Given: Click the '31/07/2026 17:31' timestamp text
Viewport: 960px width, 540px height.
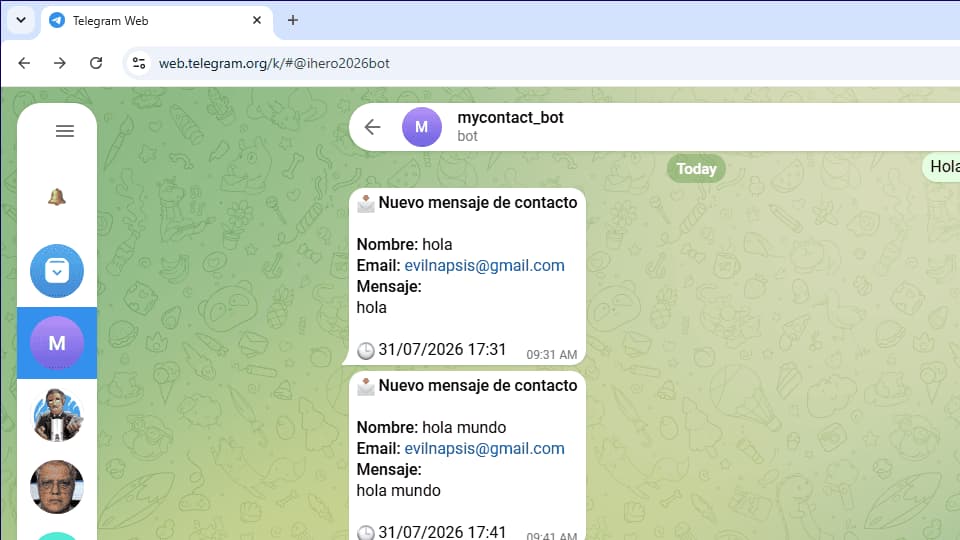Looking at the screenshot, I should 442,350.
